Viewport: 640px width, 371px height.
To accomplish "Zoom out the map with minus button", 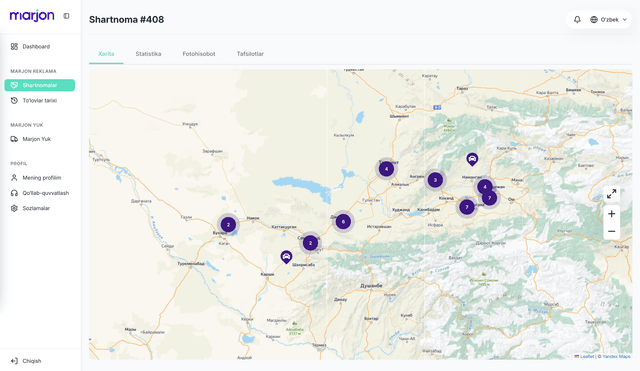I will pos(611,231).
